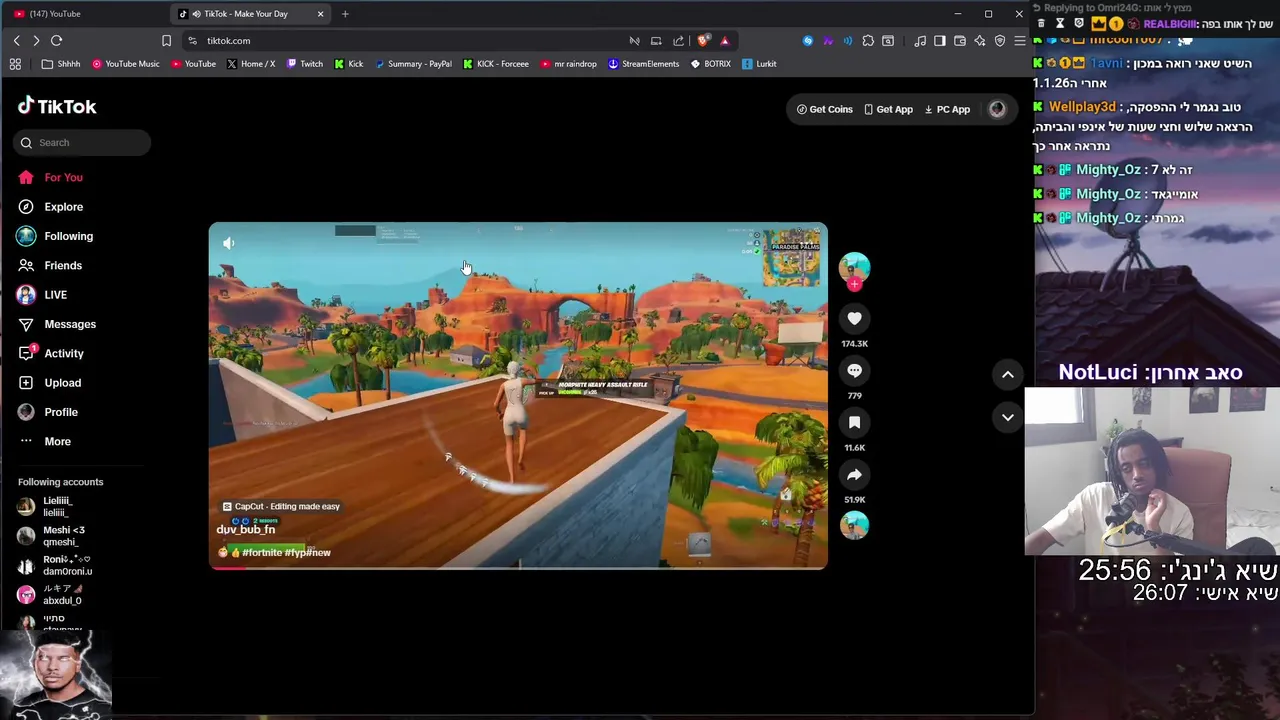Image resolution: width=1280 pixels, height=720 pixels.
Task: Close the TikTok - Make Your Day tab
Action: [x=320, y=14]
